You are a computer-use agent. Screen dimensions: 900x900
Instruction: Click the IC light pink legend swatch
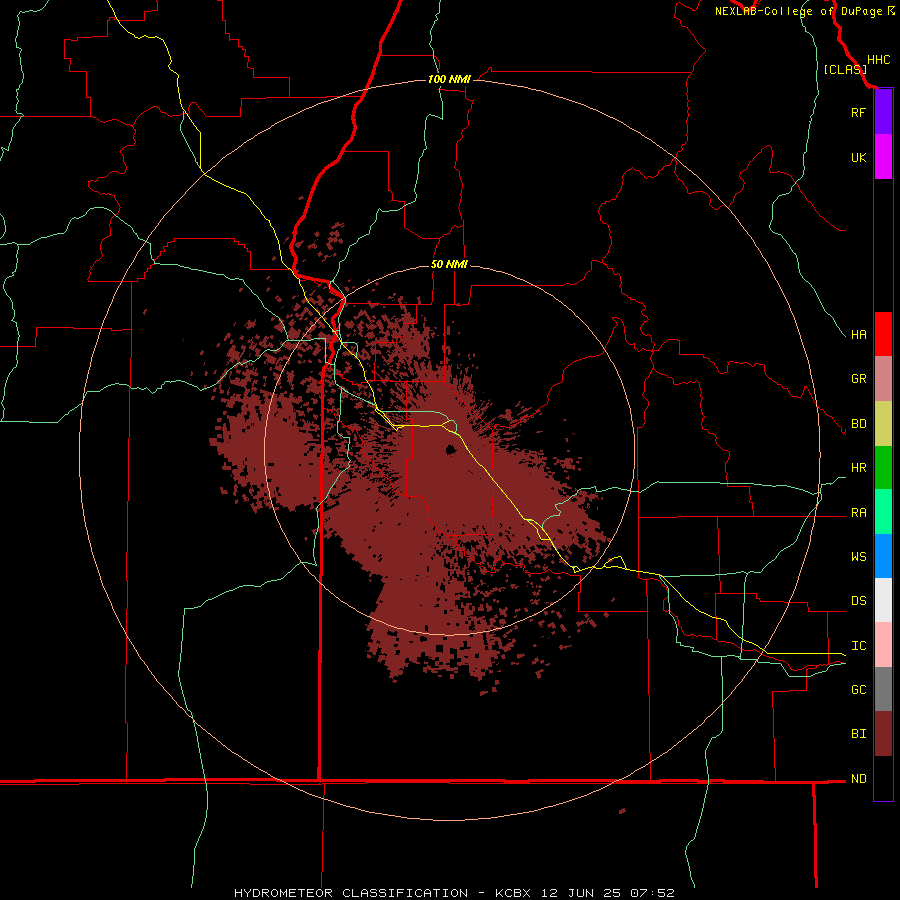tap(883, 645)
